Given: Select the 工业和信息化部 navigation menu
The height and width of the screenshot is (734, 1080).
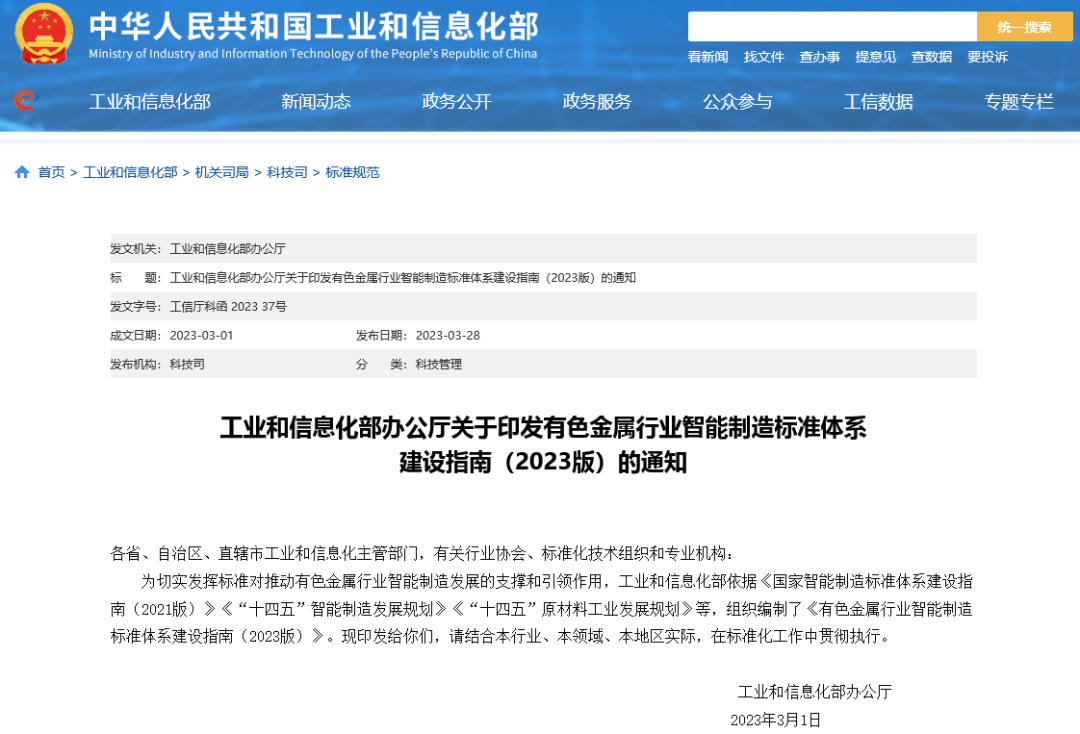Looking at the screenshot, I should coord(150,102).
